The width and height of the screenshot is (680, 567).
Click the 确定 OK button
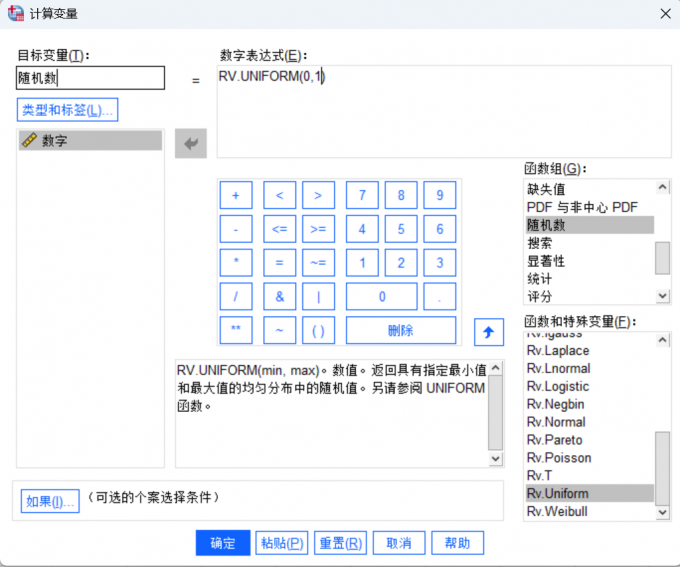click(x=223, y=543)
